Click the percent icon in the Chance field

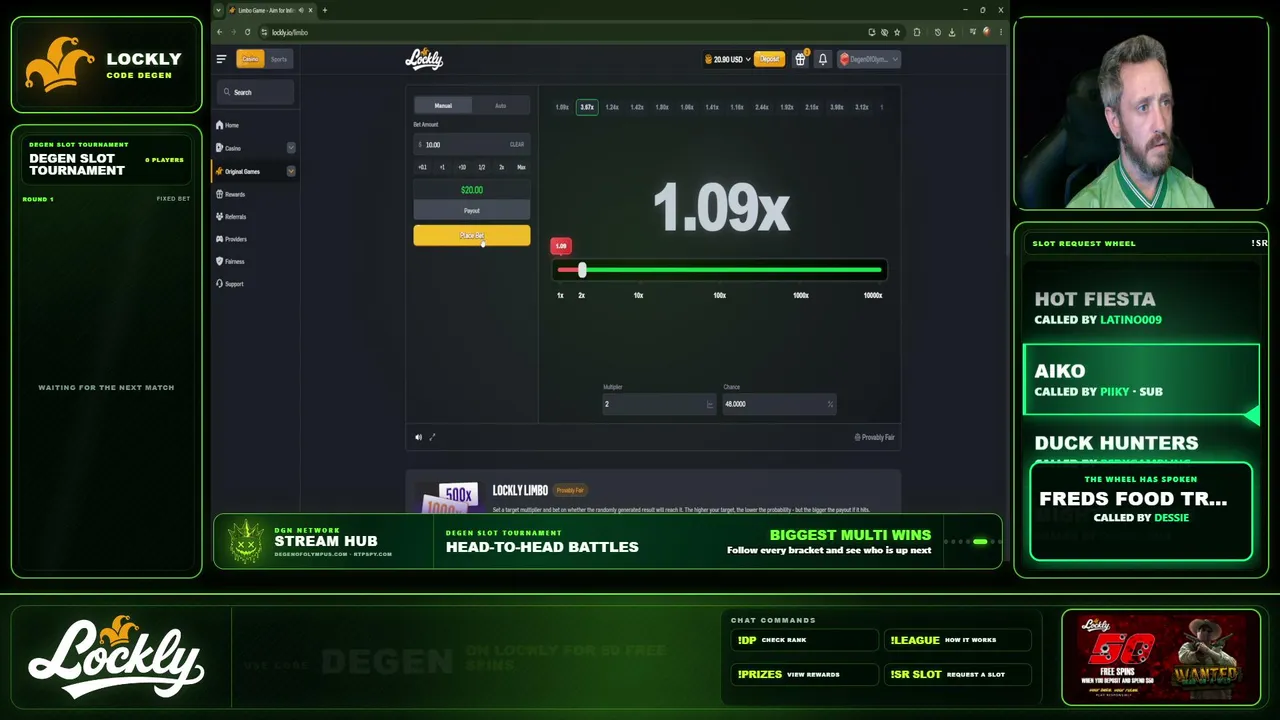pyautogui.click(x=830, y=404)
